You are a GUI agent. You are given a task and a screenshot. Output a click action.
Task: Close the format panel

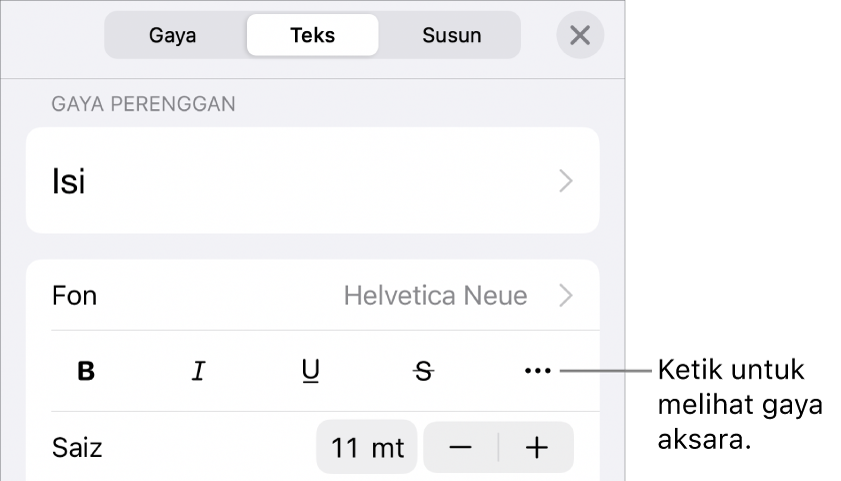580,35
